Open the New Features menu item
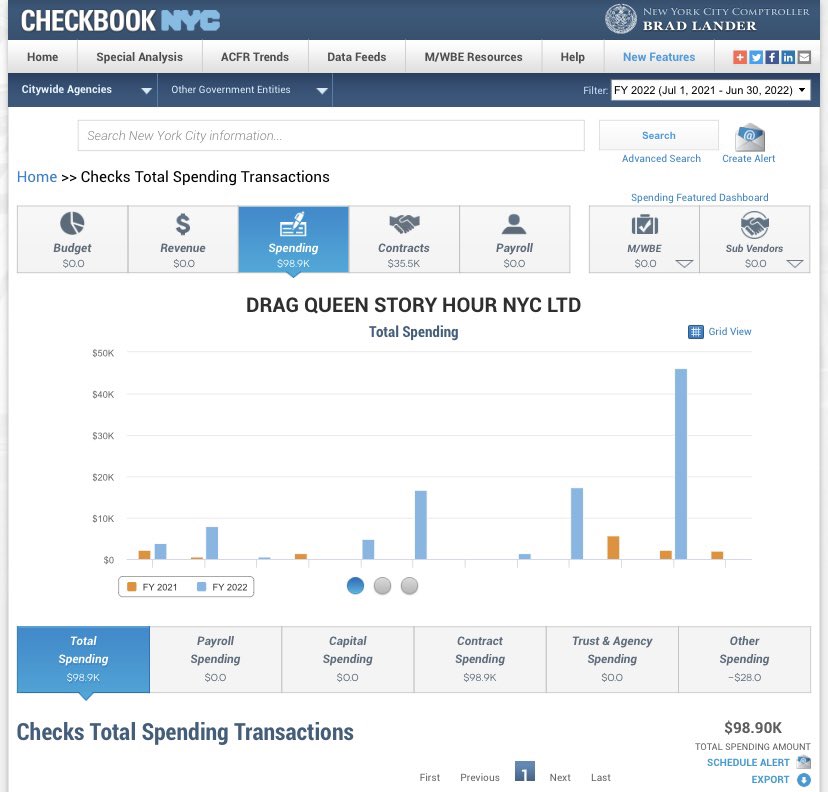The height and width of the screenshot is (792, 828). click(659, 57)
